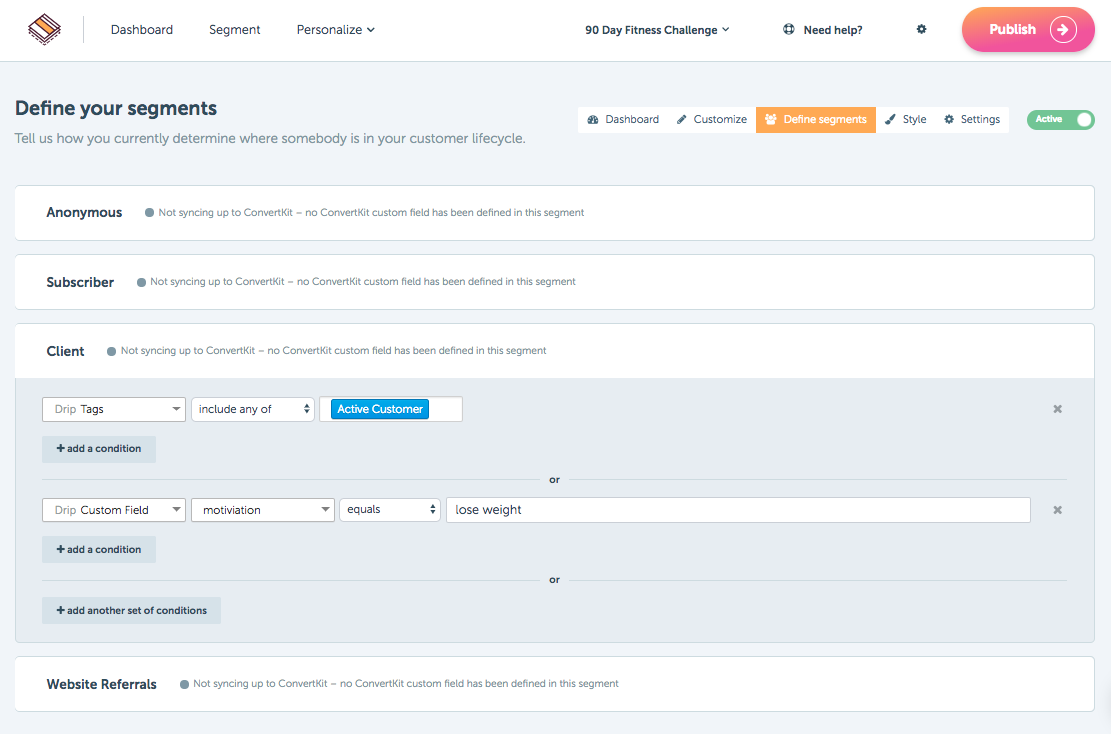This screenshot has height=734, width=1111.
Task: Expand the Subscriber segment
Action: coord(555,282)
